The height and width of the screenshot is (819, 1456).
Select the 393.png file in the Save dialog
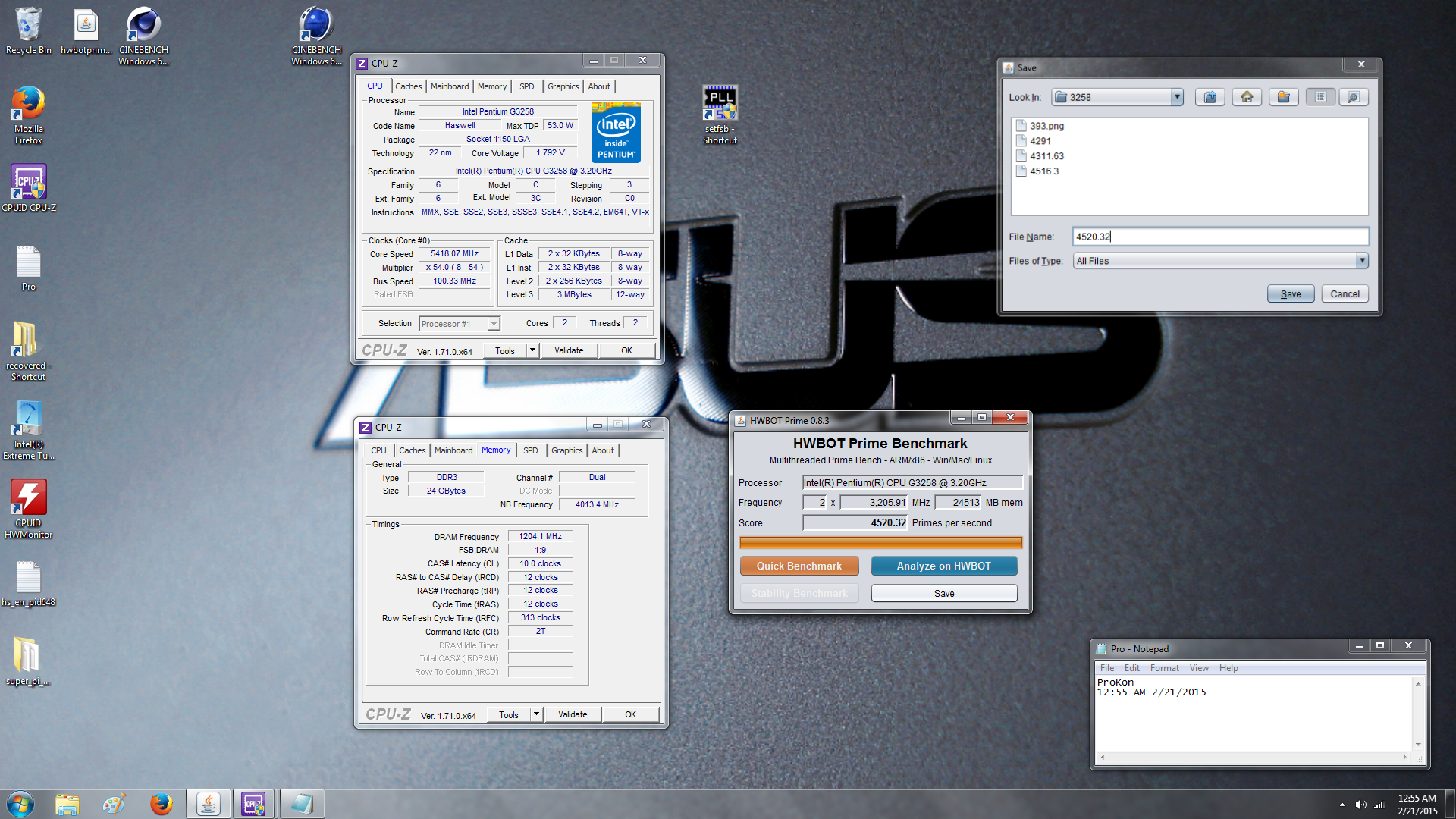[1040, 126]
